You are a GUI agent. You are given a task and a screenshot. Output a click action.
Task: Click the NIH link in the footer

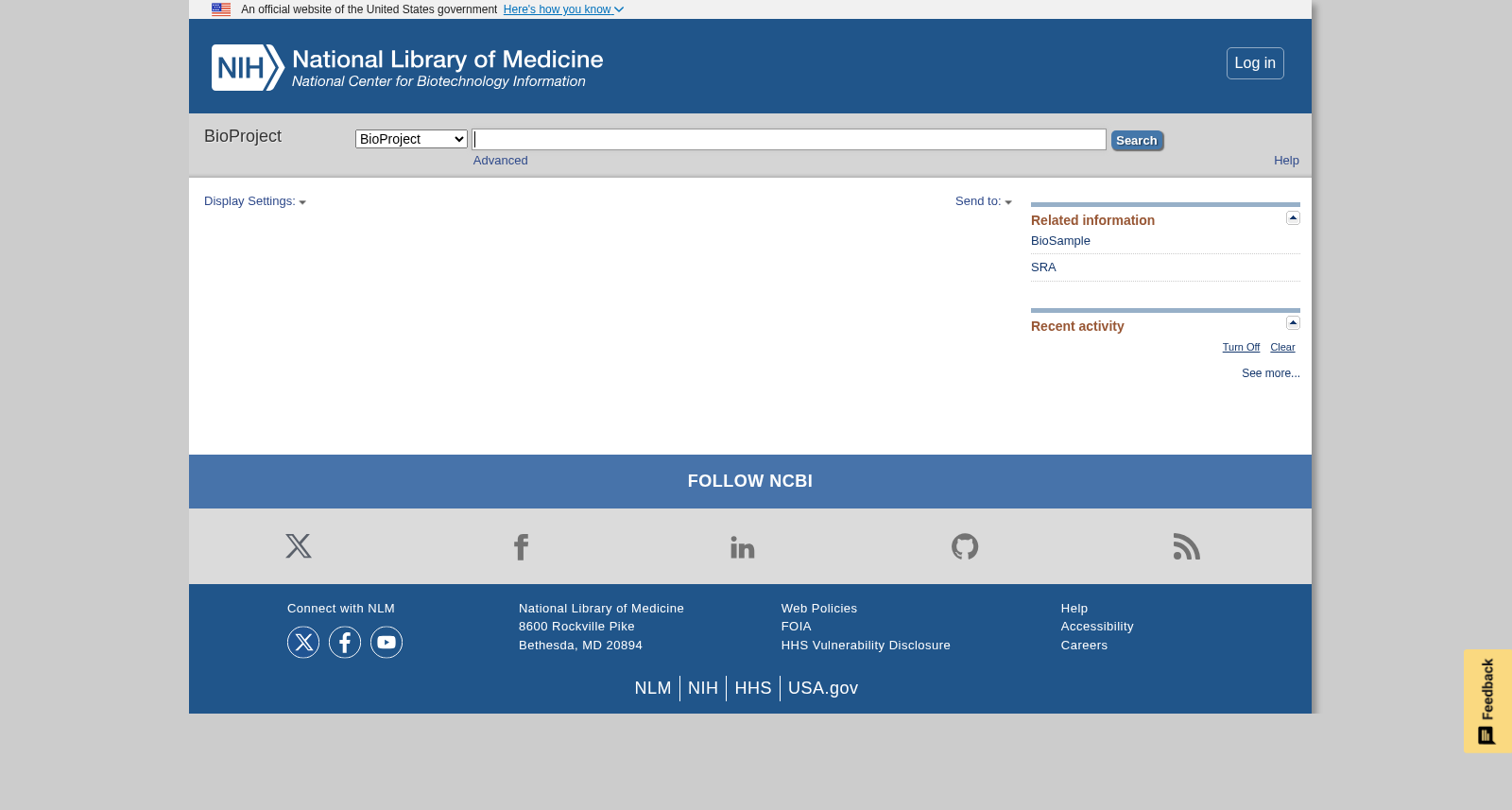tap(703, 688)
